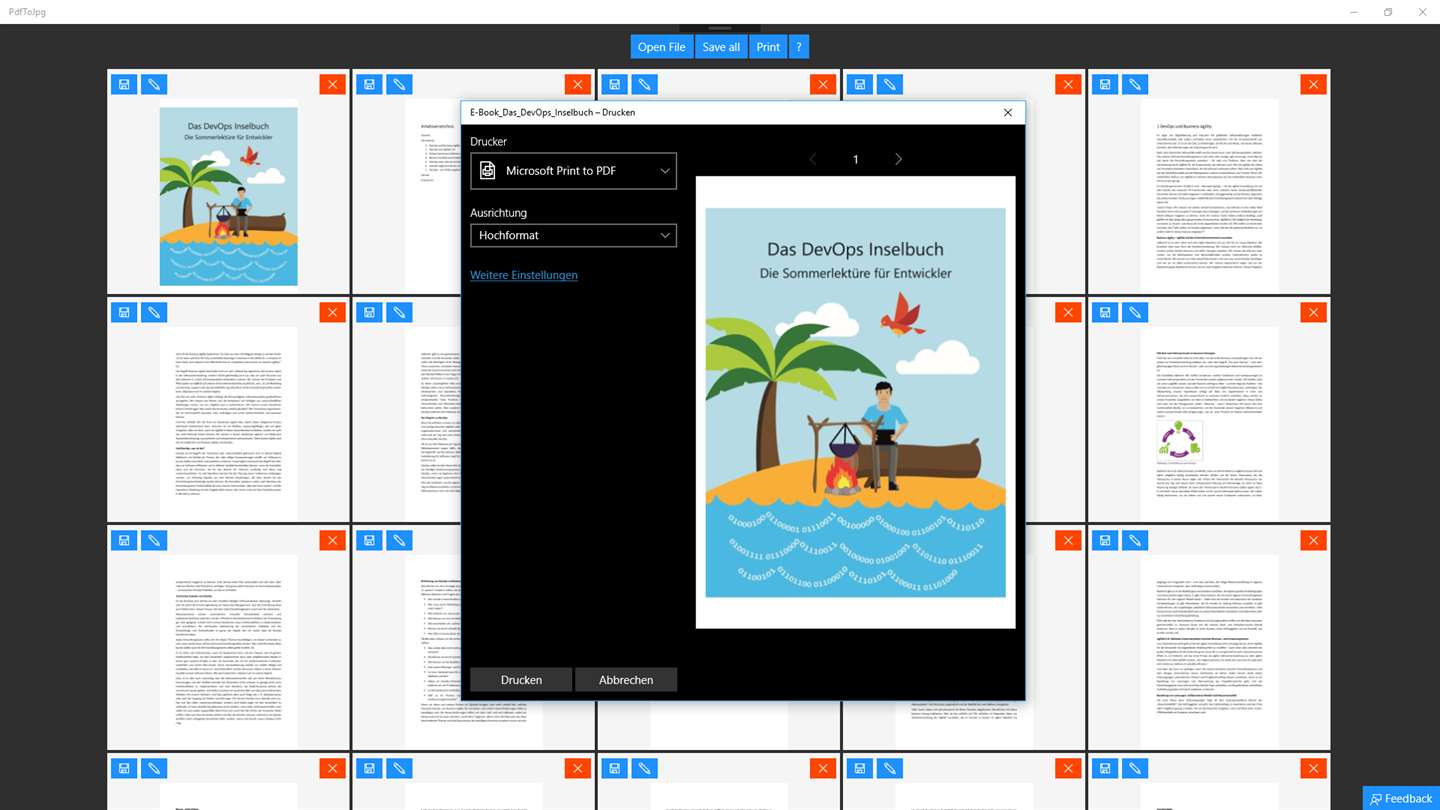The image size is (1440, 810).
Task: Edit the second page in the third row
Action: [399, 541]
